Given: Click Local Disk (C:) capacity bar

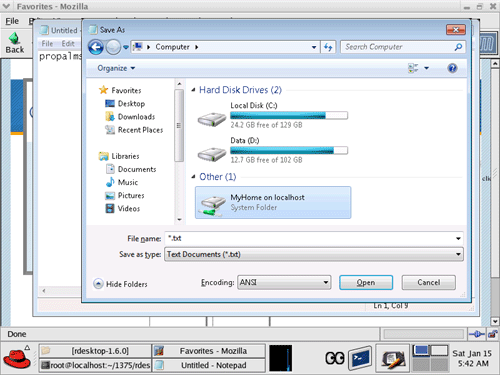Looking at the screenshot, I should click(289, 116).
